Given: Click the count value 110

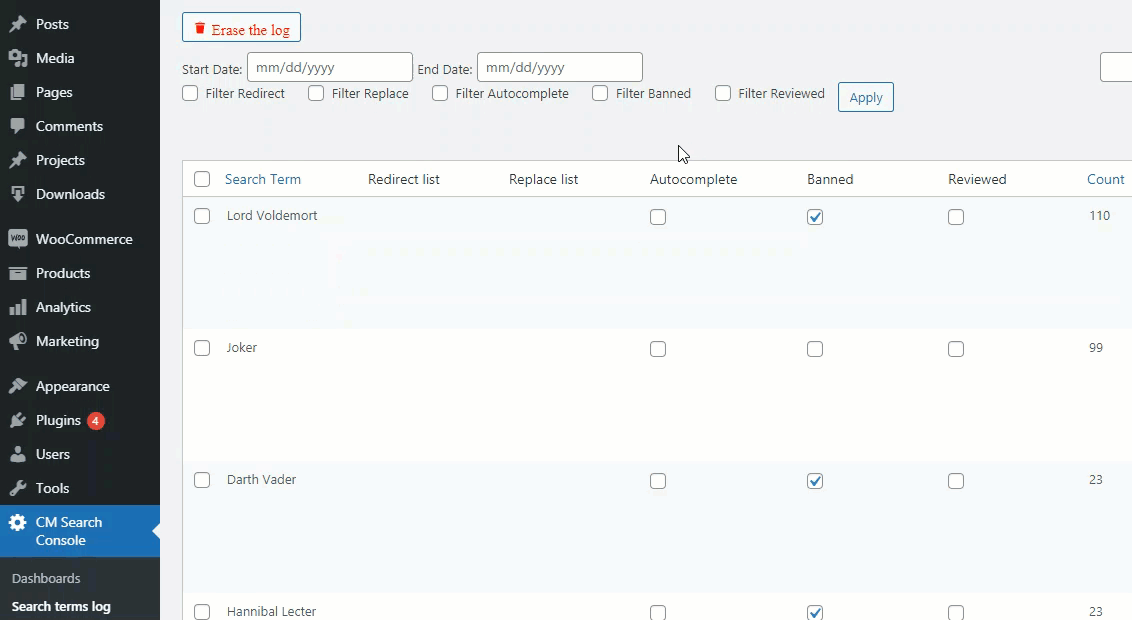Looking at the screenshot, I should click(1100, 215).
